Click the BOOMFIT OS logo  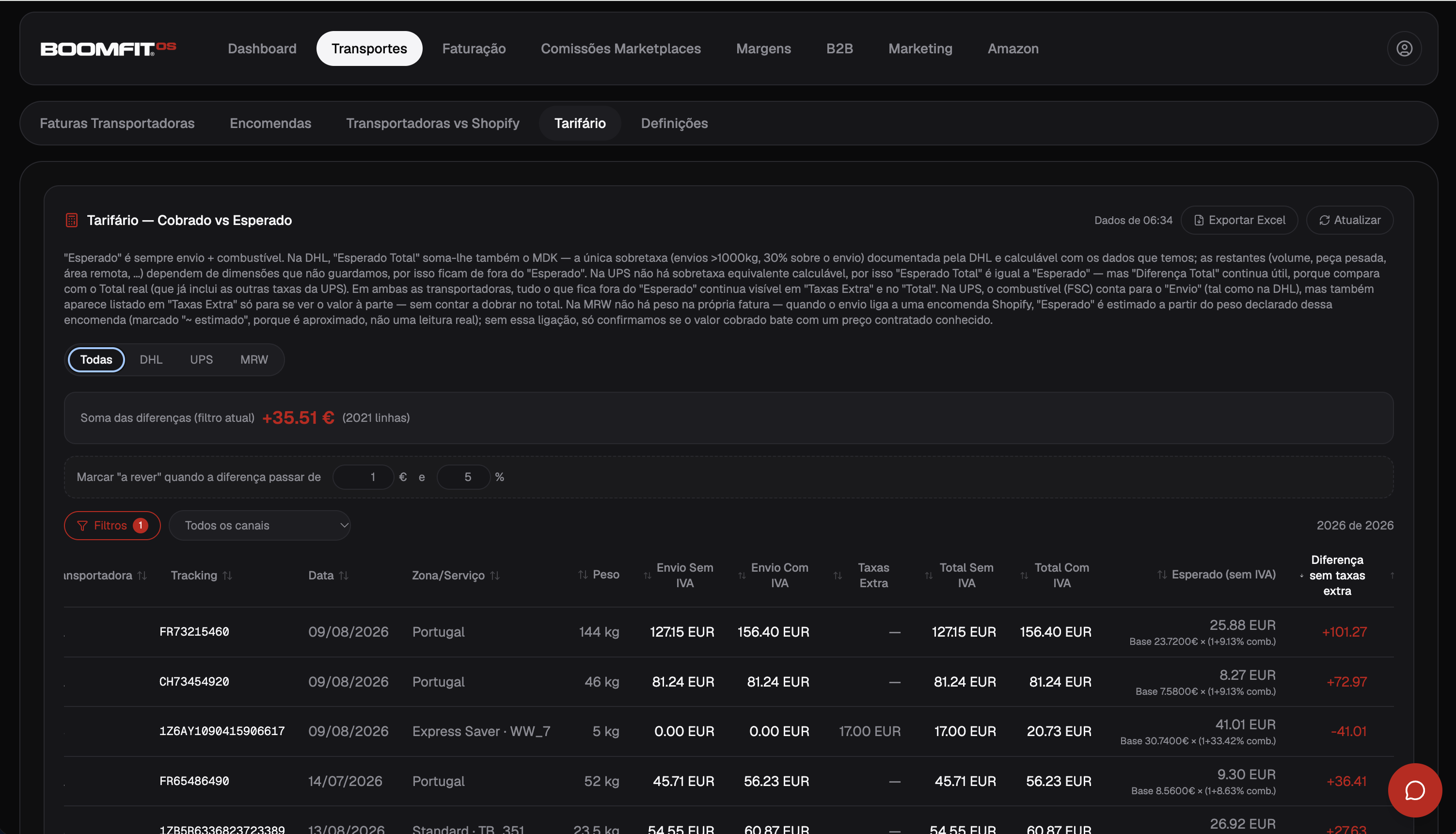(x=108, y=48)
